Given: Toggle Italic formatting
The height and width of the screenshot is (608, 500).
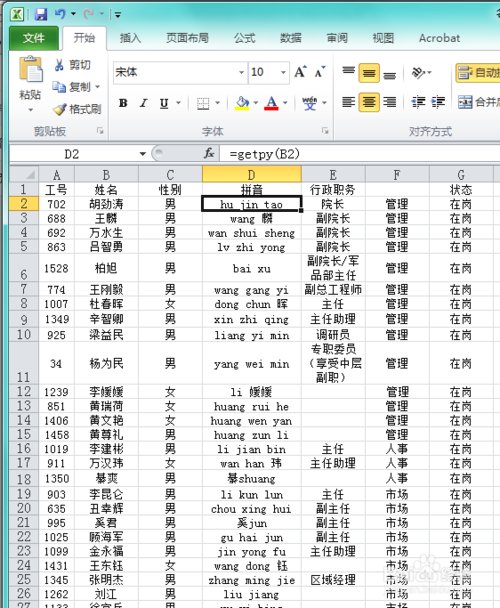Looking at the screenshot, I should (144, 103).
